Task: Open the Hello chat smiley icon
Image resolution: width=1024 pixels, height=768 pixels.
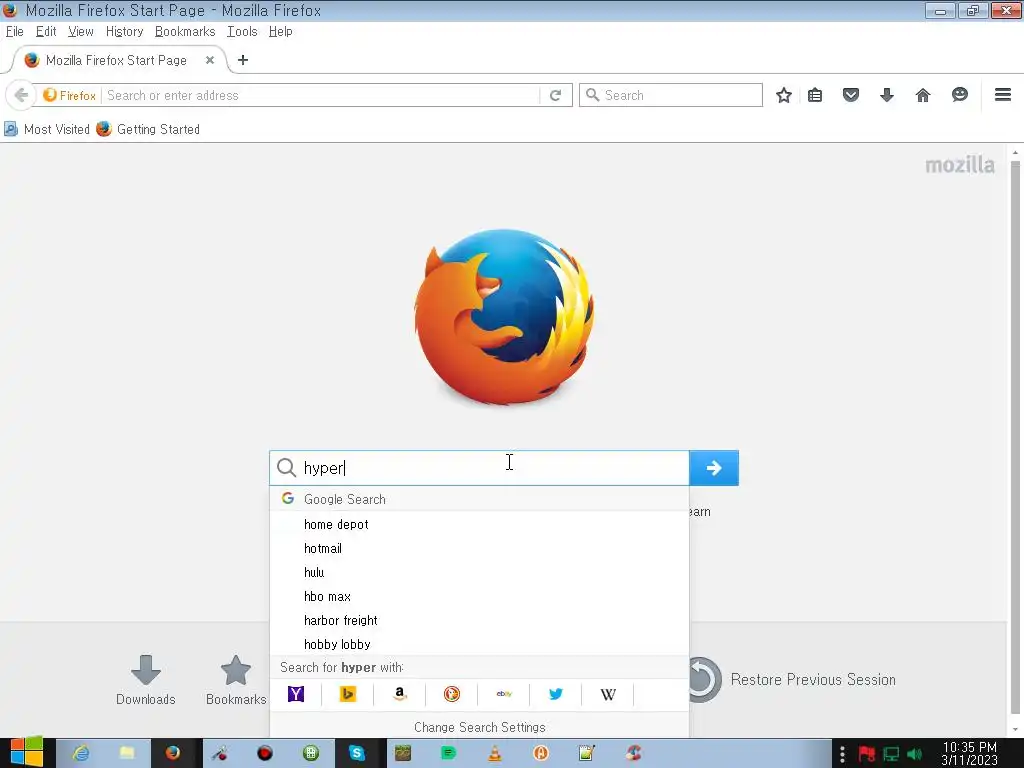Action: pyautogui.click(x=959, y=95)
